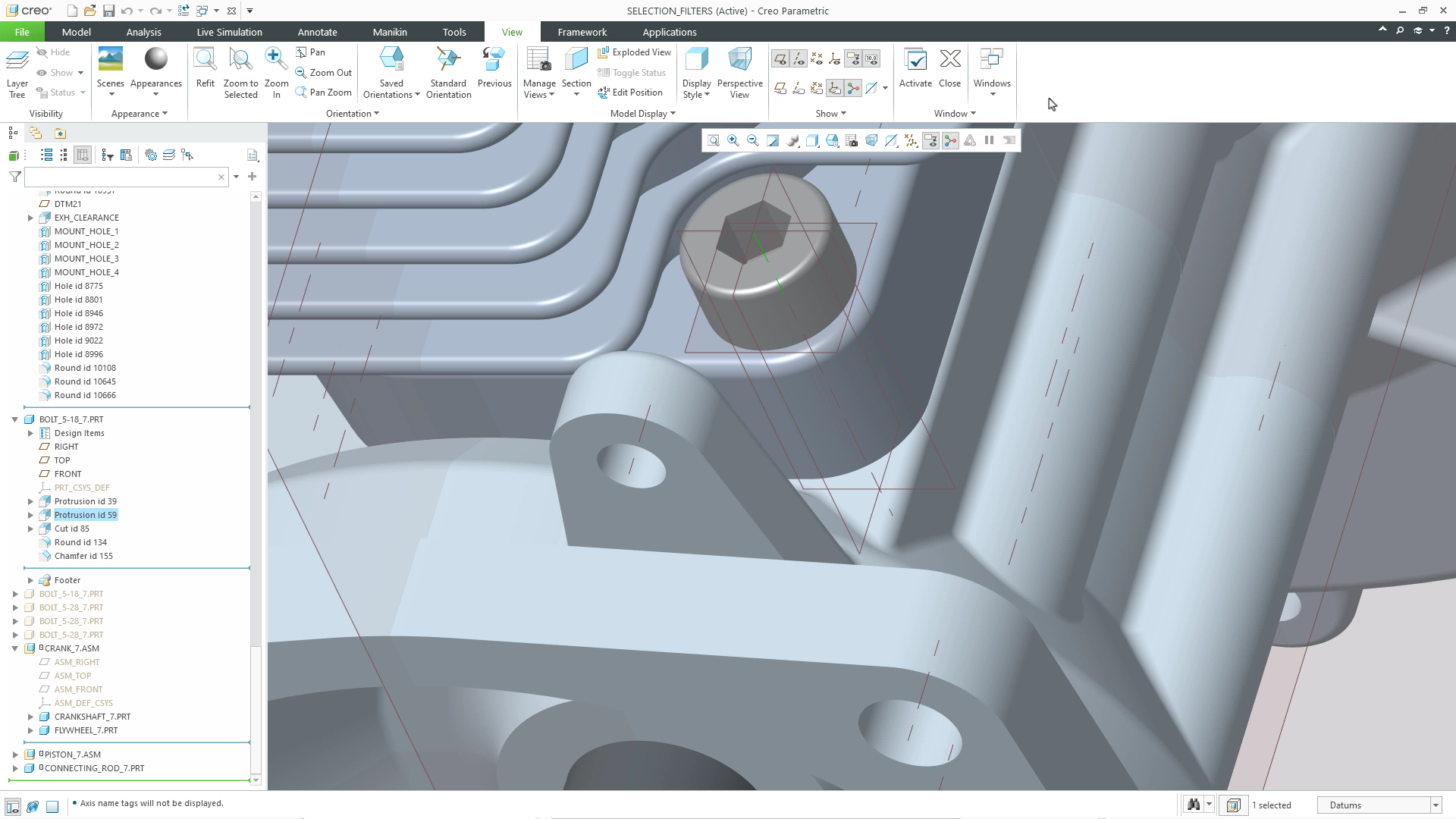The width and height of the screenshot is (1456, 819).
Task: Expand the CRANKSHAFT_7.PRT node
Action: 30,717
